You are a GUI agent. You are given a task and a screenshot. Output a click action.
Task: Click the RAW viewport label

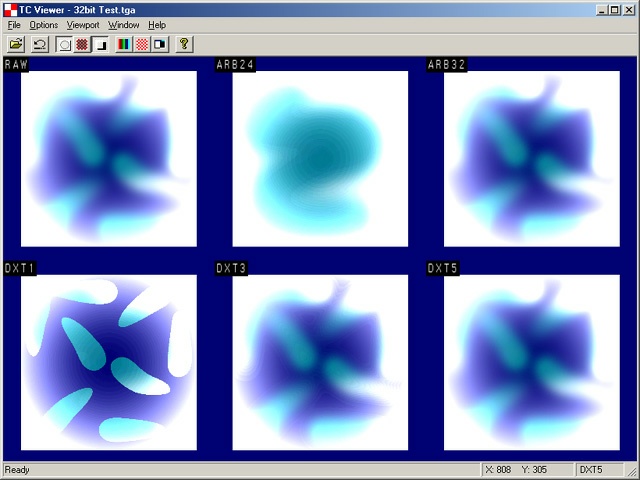point(16,64)
